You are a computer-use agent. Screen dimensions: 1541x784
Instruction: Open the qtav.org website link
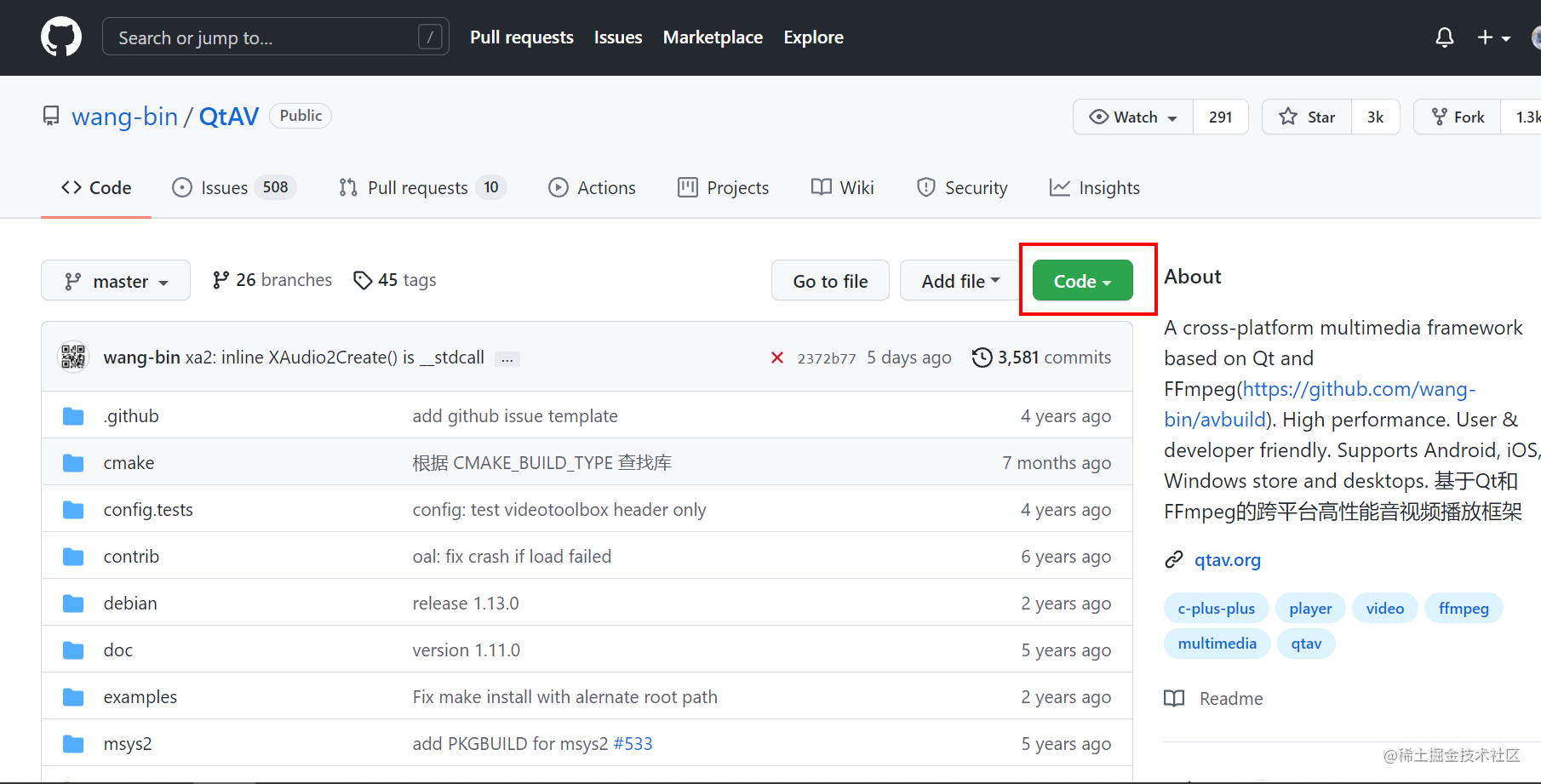pos(1227,559)
